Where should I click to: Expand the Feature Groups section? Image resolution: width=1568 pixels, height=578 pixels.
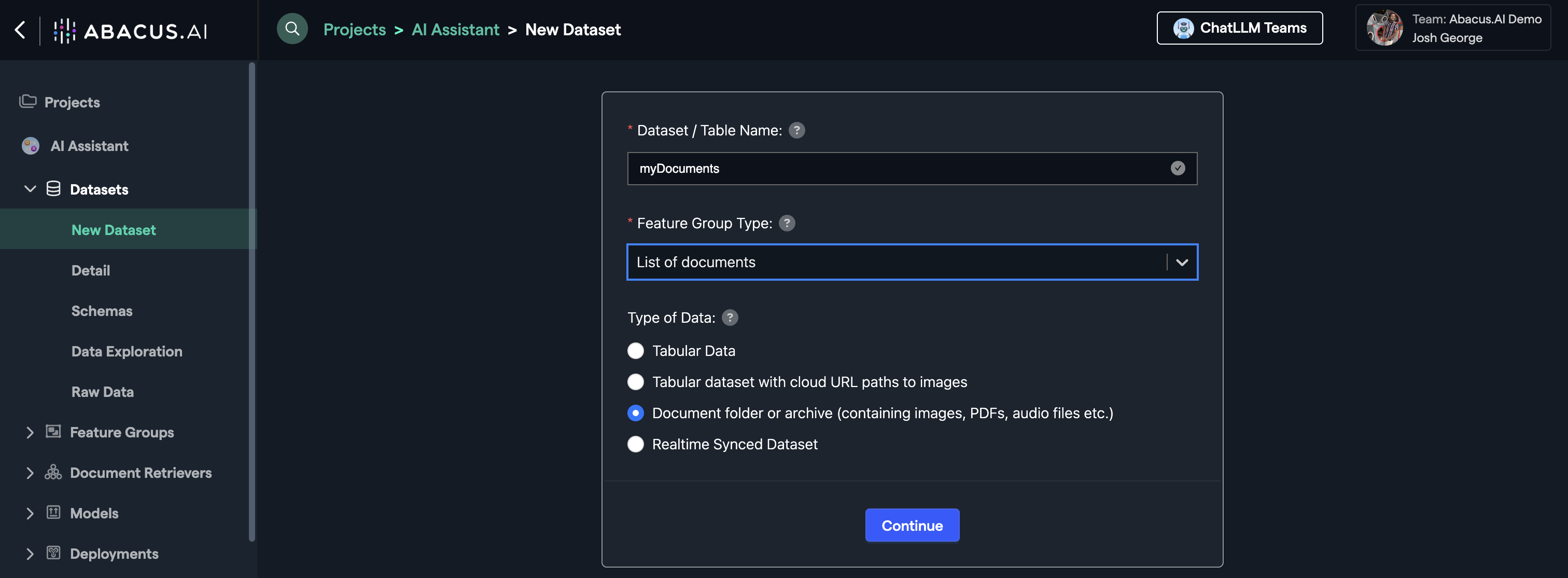click(30, 432)
